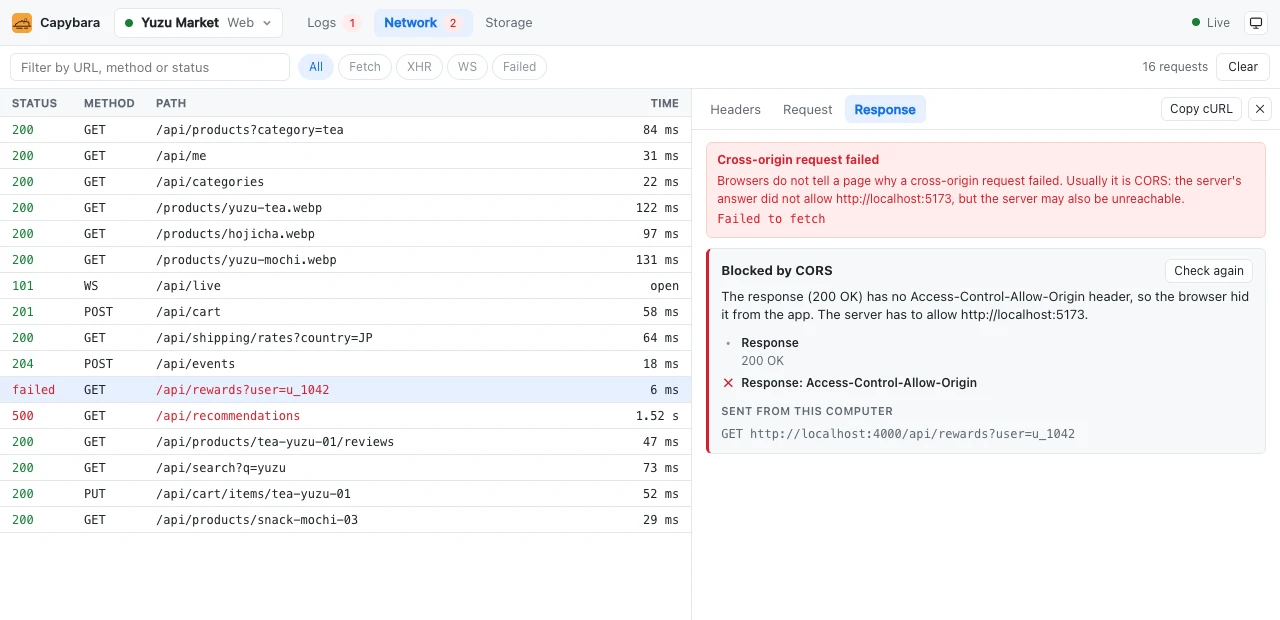Click the red X failed check icon
This screenshot has width=1280, height=620.
728,383
